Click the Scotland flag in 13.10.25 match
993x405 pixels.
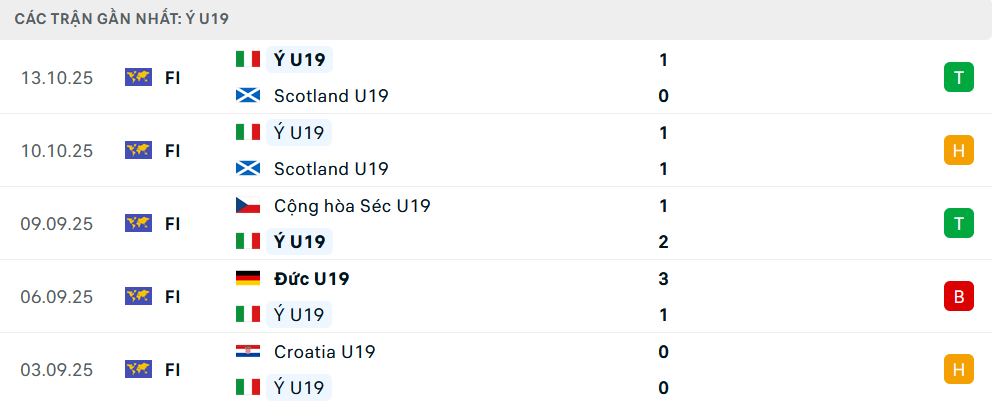tap(248, 96)
